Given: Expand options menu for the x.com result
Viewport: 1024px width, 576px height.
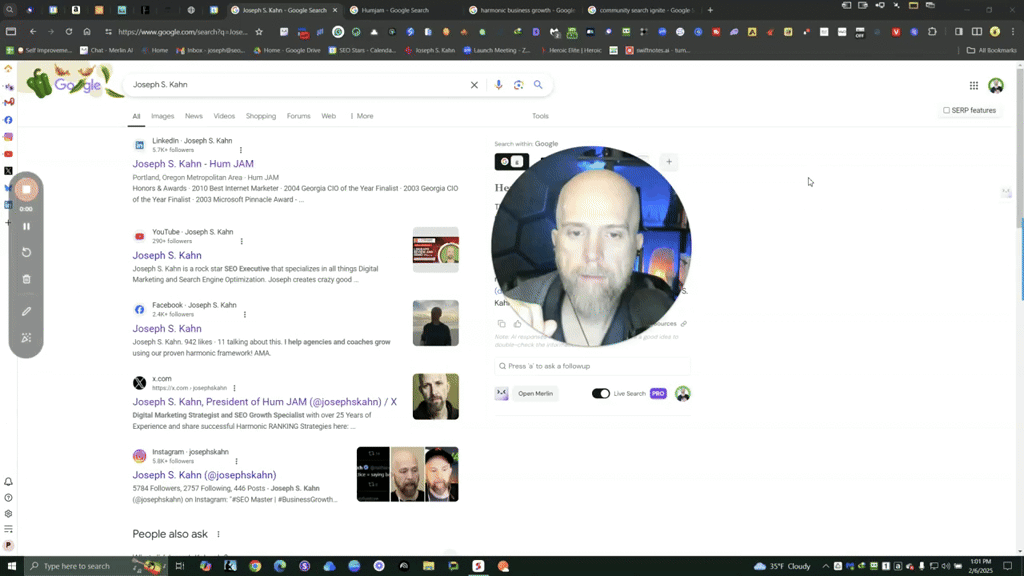Looking at the screenshot, I should (234, 388).
